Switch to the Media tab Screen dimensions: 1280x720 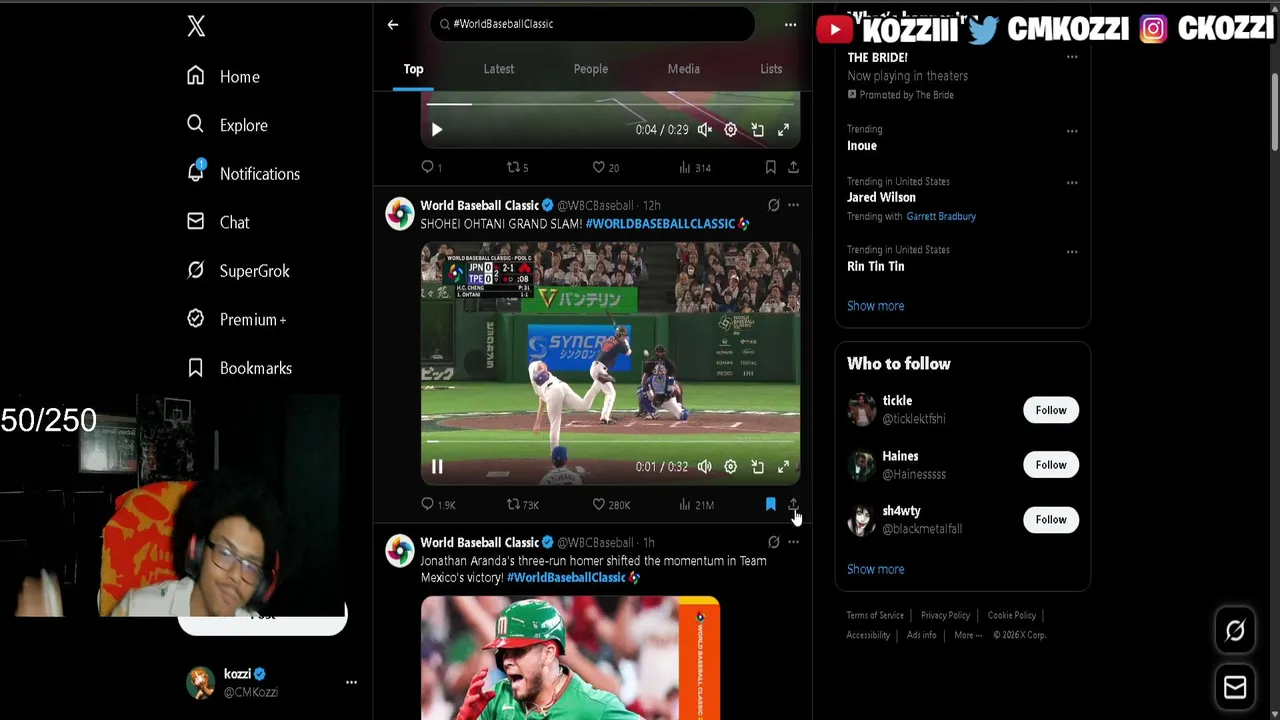click(684, 69)
